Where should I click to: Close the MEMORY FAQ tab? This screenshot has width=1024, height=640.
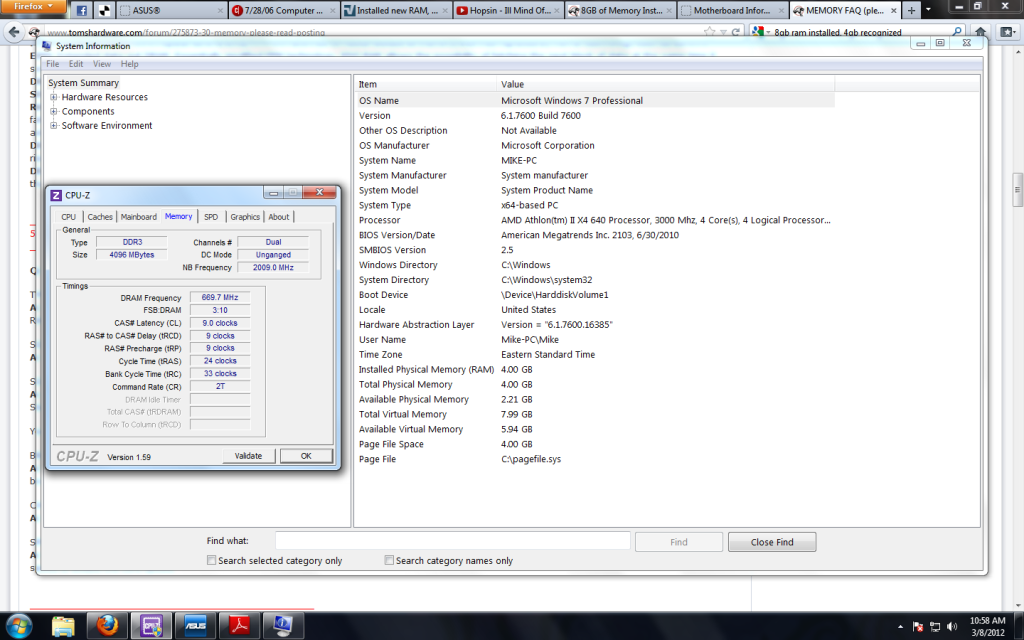click(x=893, y=10)
